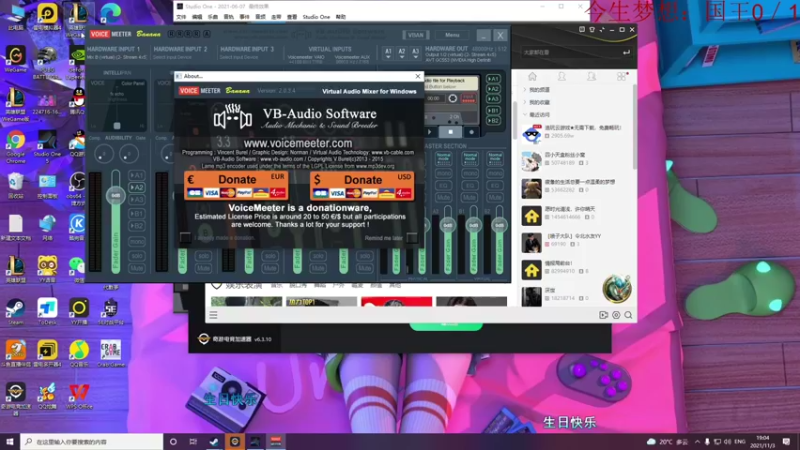The height and width of the screenshot is (450, 800).
Task: Click the Comp knob on Input 1
Action: [104, 154]
